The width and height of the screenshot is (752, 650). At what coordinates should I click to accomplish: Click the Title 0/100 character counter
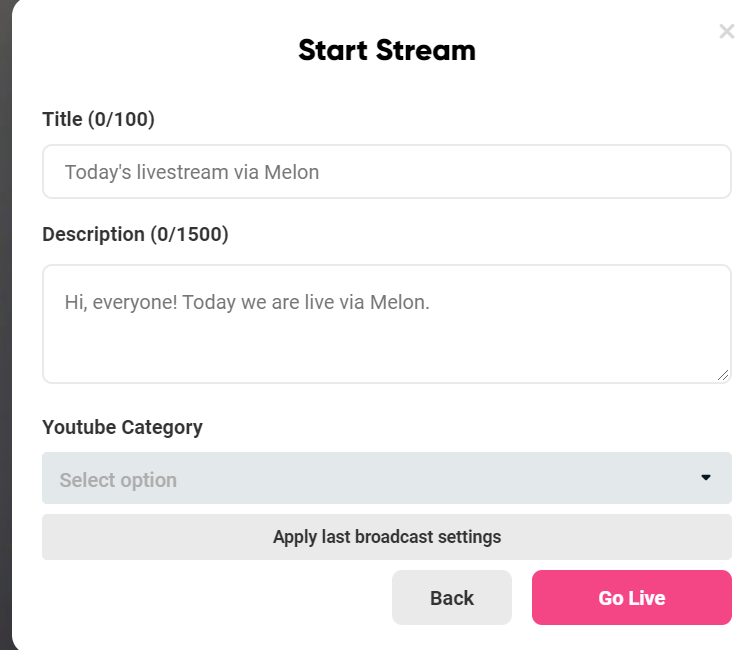(x=122, y=119)
